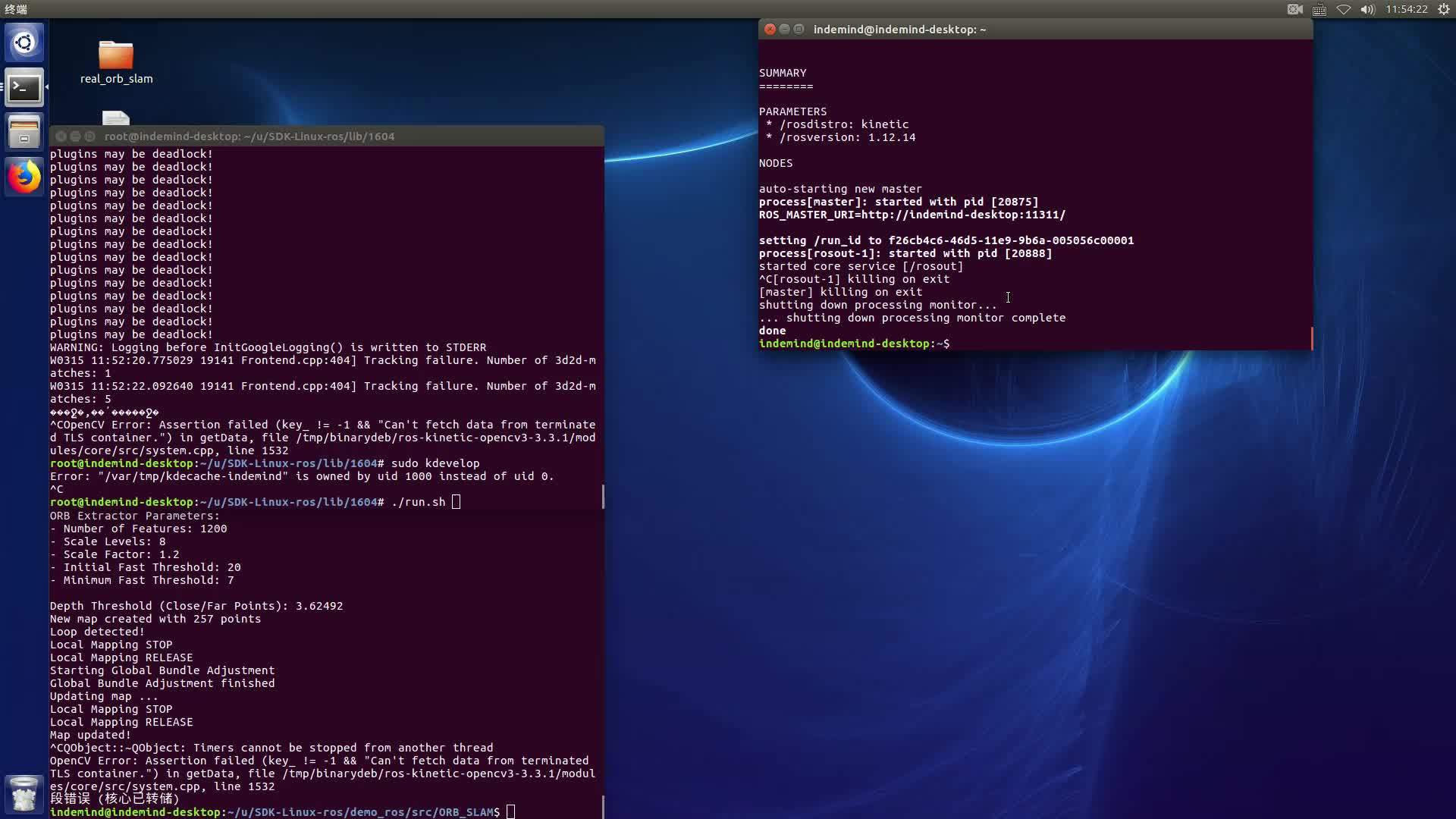Maximize the root terminal window

click(x=89, y=136)
